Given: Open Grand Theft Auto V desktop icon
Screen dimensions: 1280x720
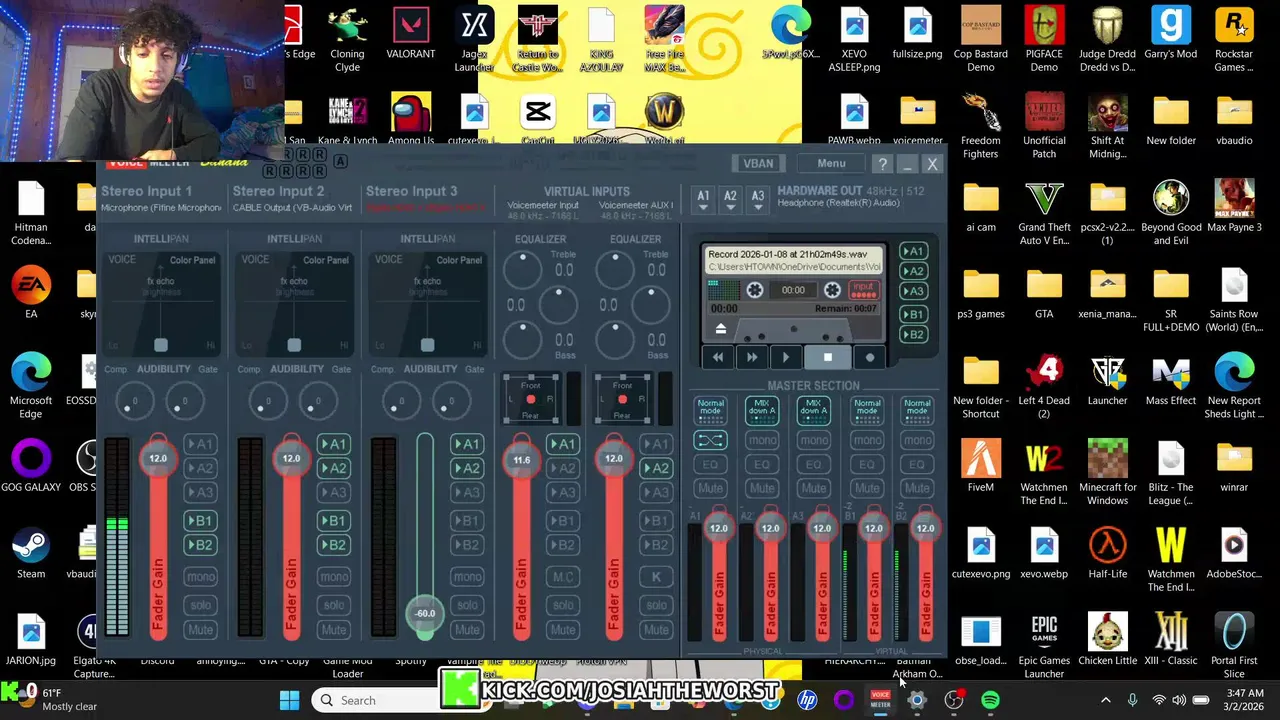Looking at the screenshot, I should tap(1044, 213).
